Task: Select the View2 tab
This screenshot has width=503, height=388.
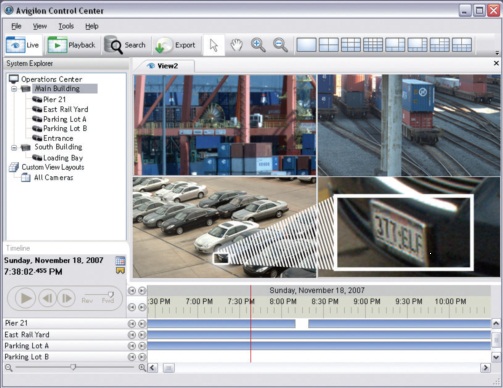Action: pos(163,66)
